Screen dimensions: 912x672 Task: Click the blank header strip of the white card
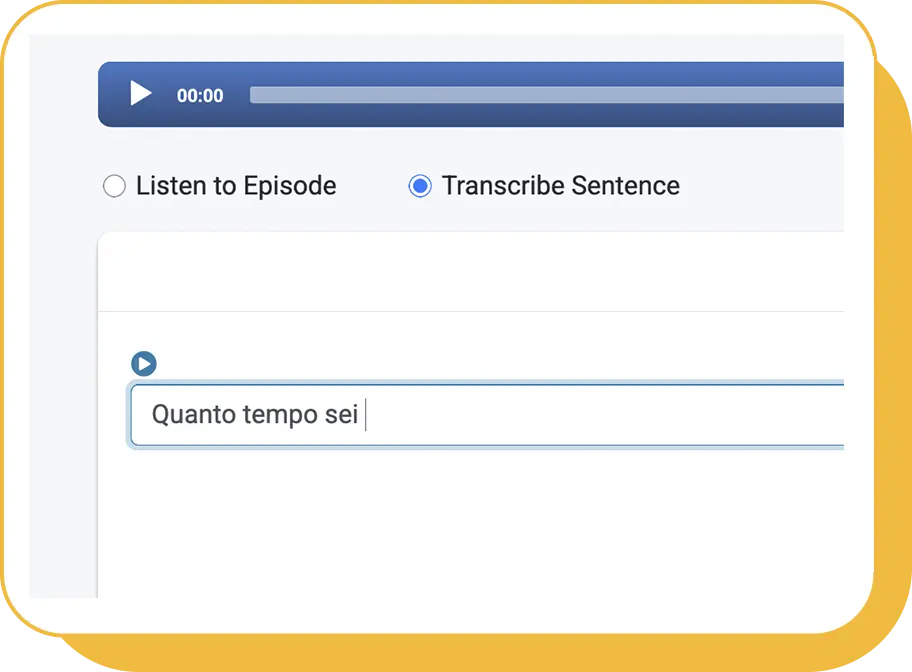[x=471, y=272]
